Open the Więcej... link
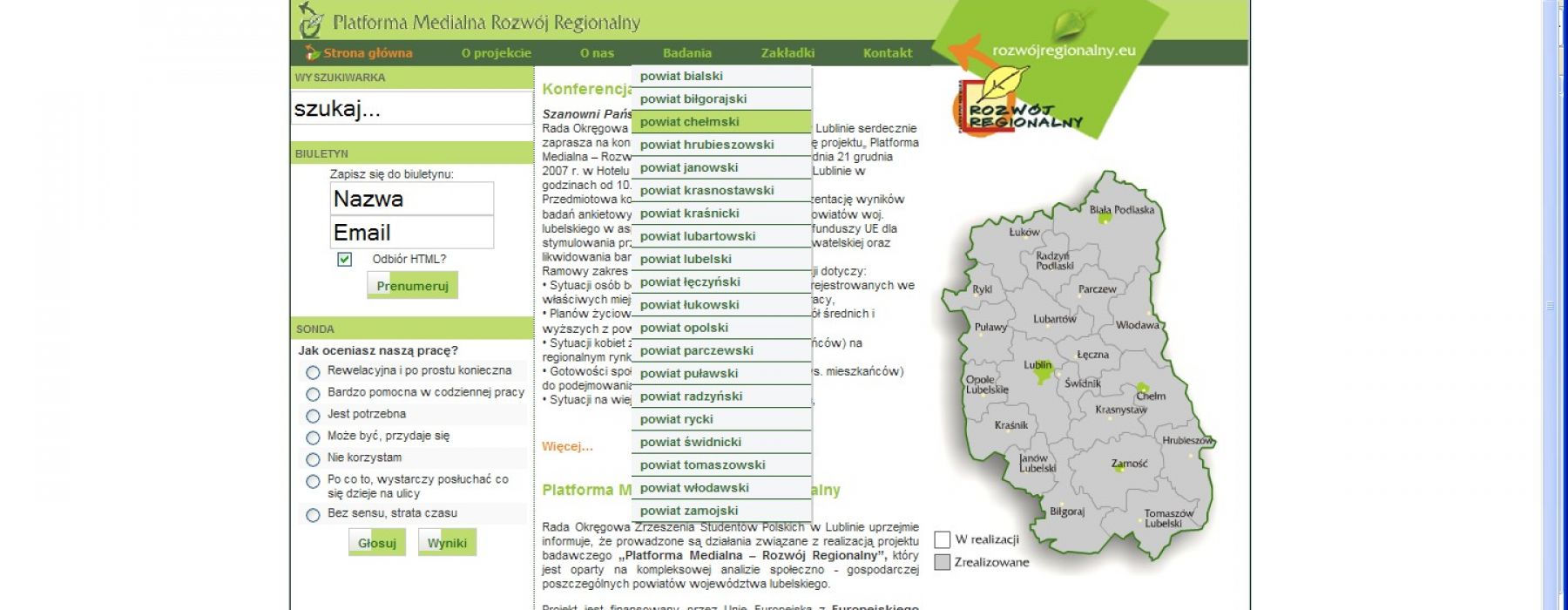Image resolution: width=1568 pixels, height=610 pixels. (x=567, y=447)
